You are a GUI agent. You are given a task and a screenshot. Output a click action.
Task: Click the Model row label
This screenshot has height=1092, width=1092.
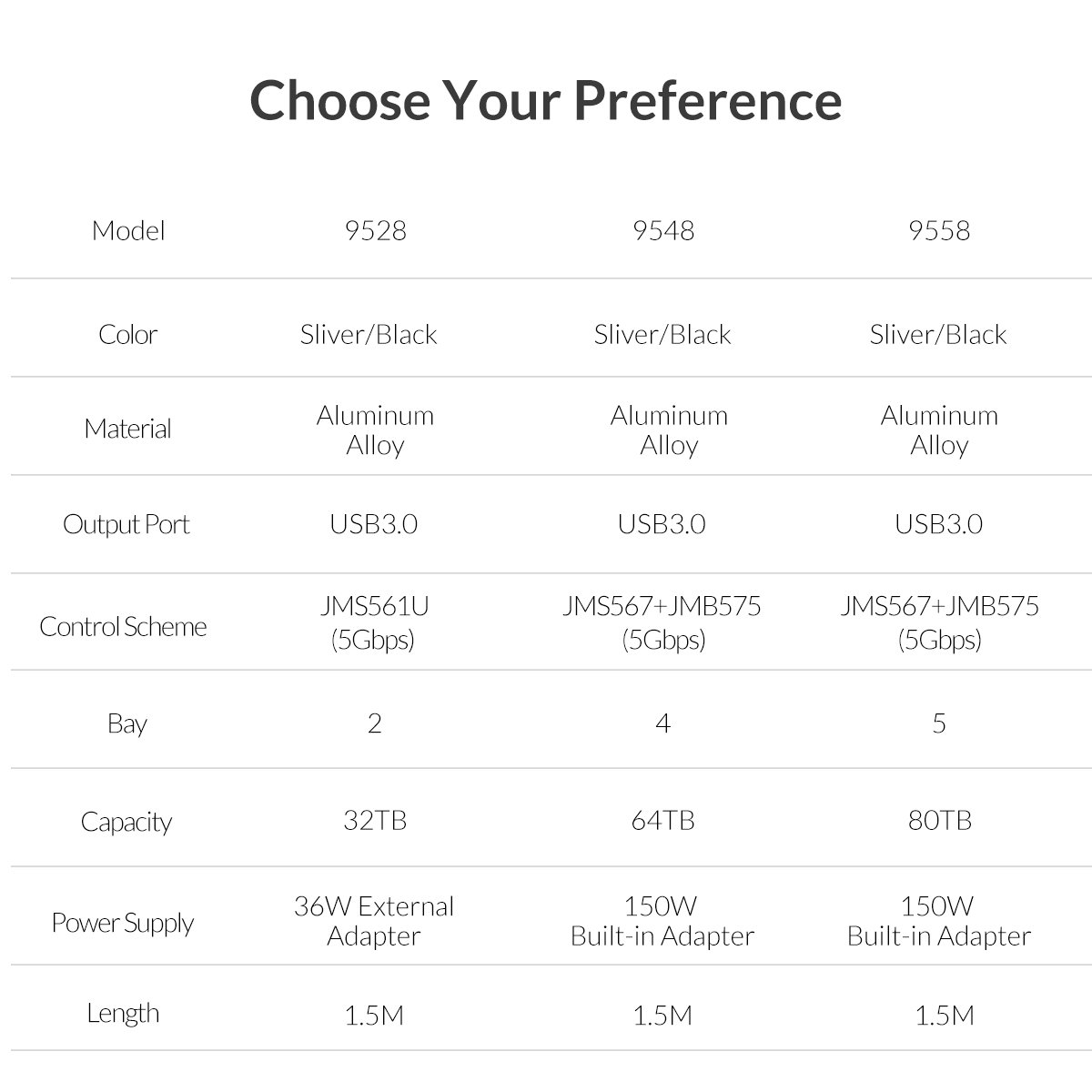pyautogui.click(x=127, y=230)
